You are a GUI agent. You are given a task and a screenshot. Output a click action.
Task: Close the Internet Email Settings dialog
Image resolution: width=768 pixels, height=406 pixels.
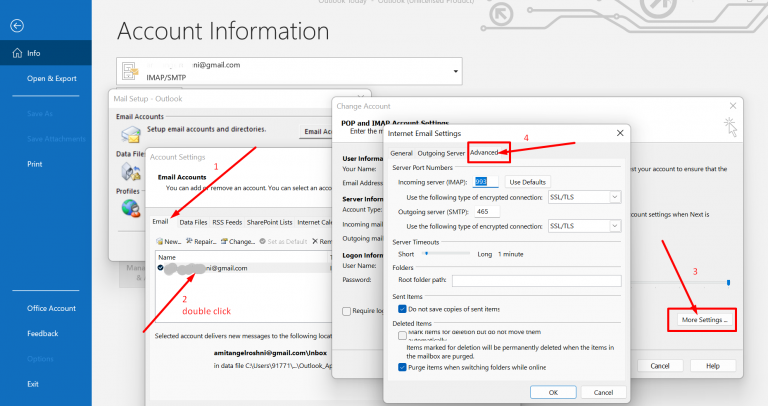(620, 133)
